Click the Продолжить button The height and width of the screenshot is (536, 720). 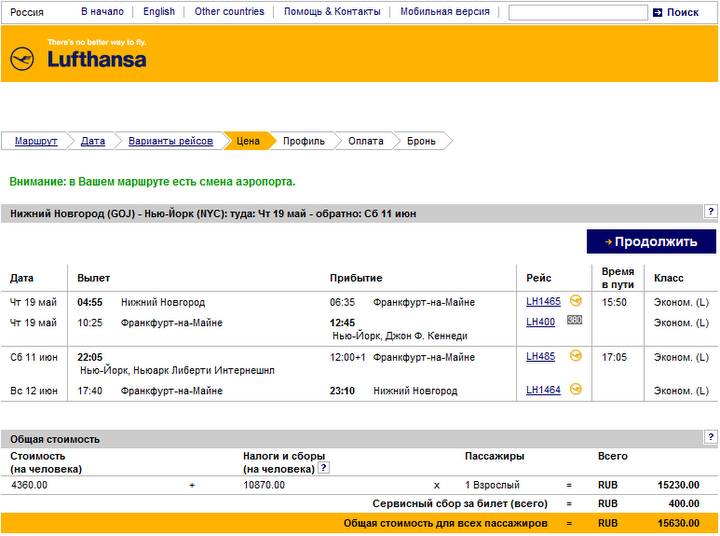pyautogui.click(x=651, y=242)
